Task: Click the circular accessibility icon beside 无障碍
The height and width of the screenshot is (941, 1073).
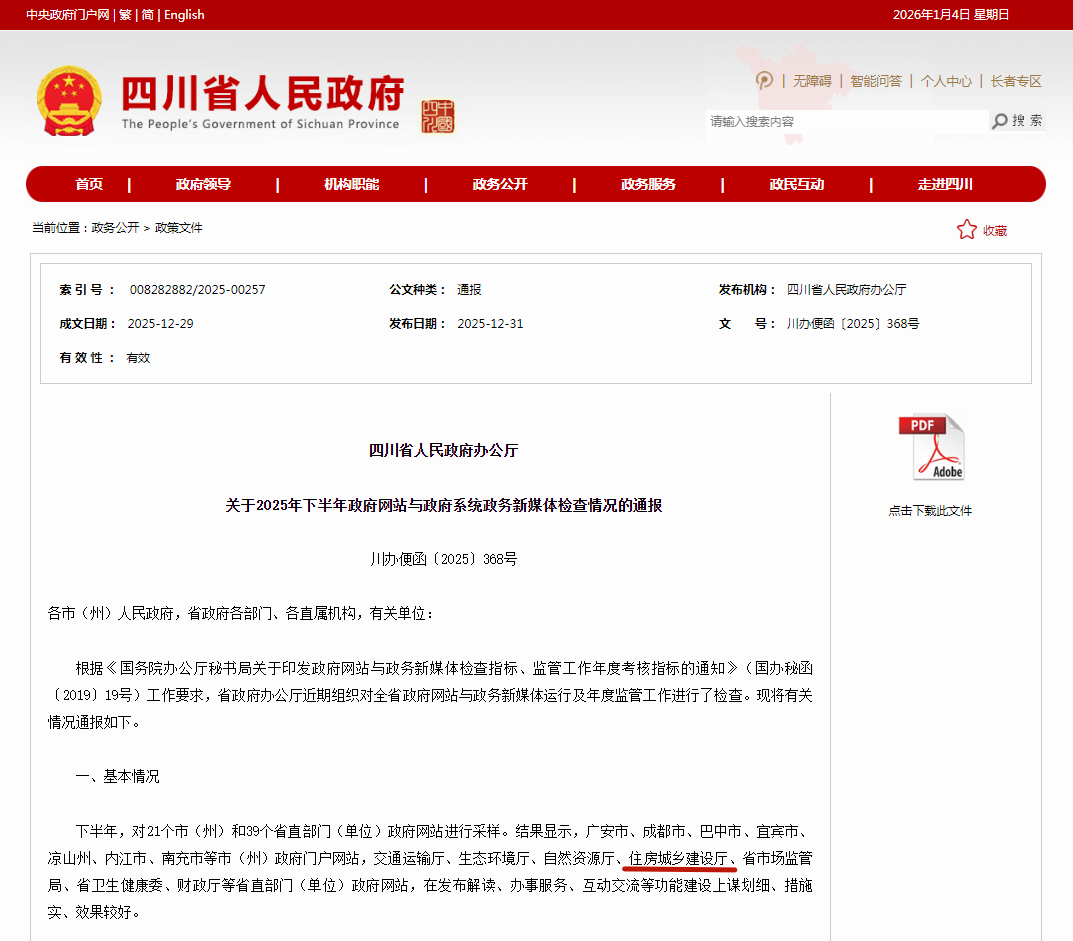Action: (x=765, y=81)
